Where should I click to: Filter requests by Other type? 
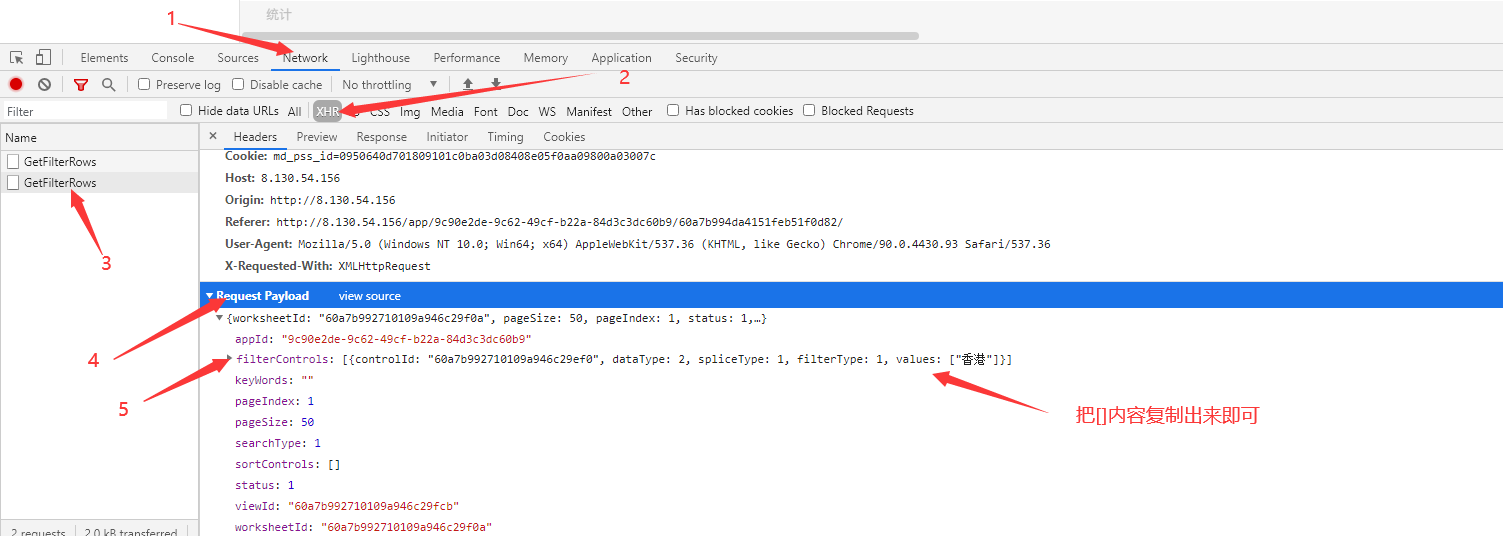click(x=637, y=112)
